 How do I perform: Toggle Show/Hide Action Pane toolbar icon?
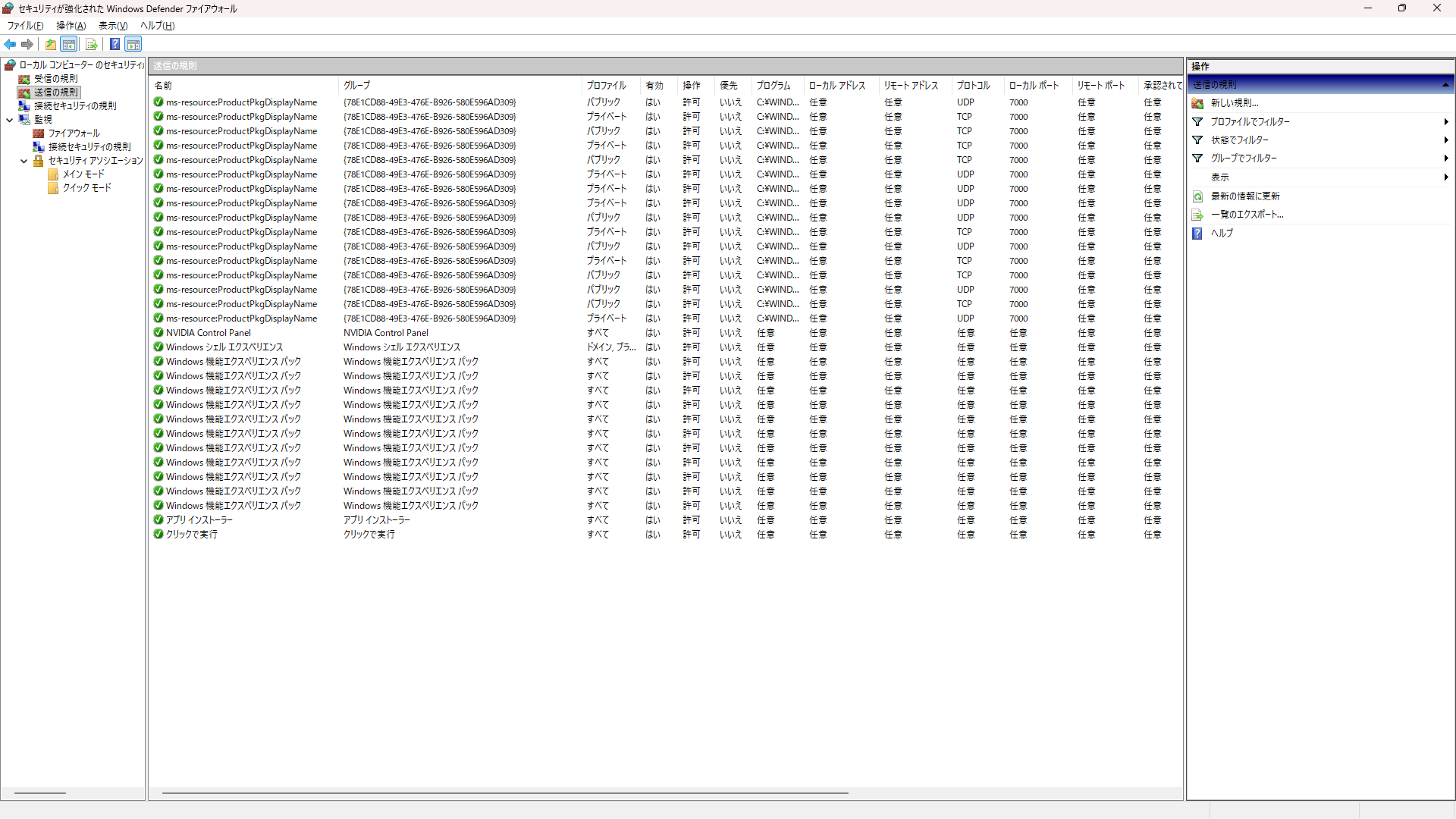click(x=133, y=44)
